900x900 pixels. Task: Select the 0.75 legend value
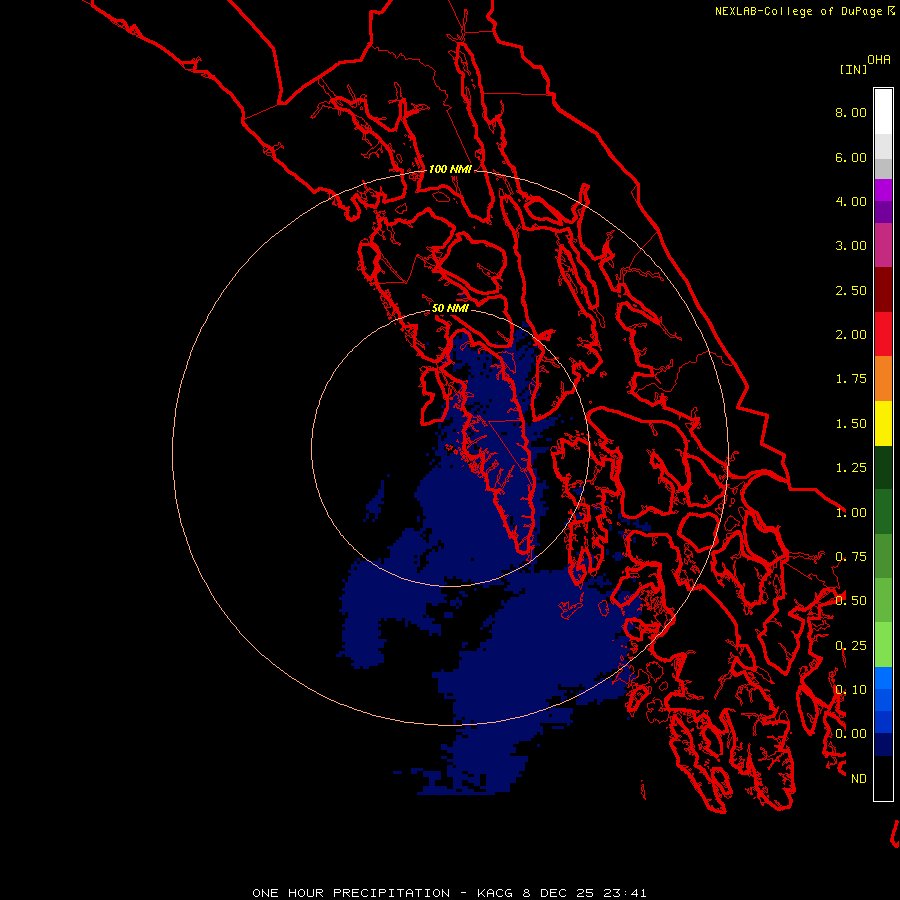(851, 557)
